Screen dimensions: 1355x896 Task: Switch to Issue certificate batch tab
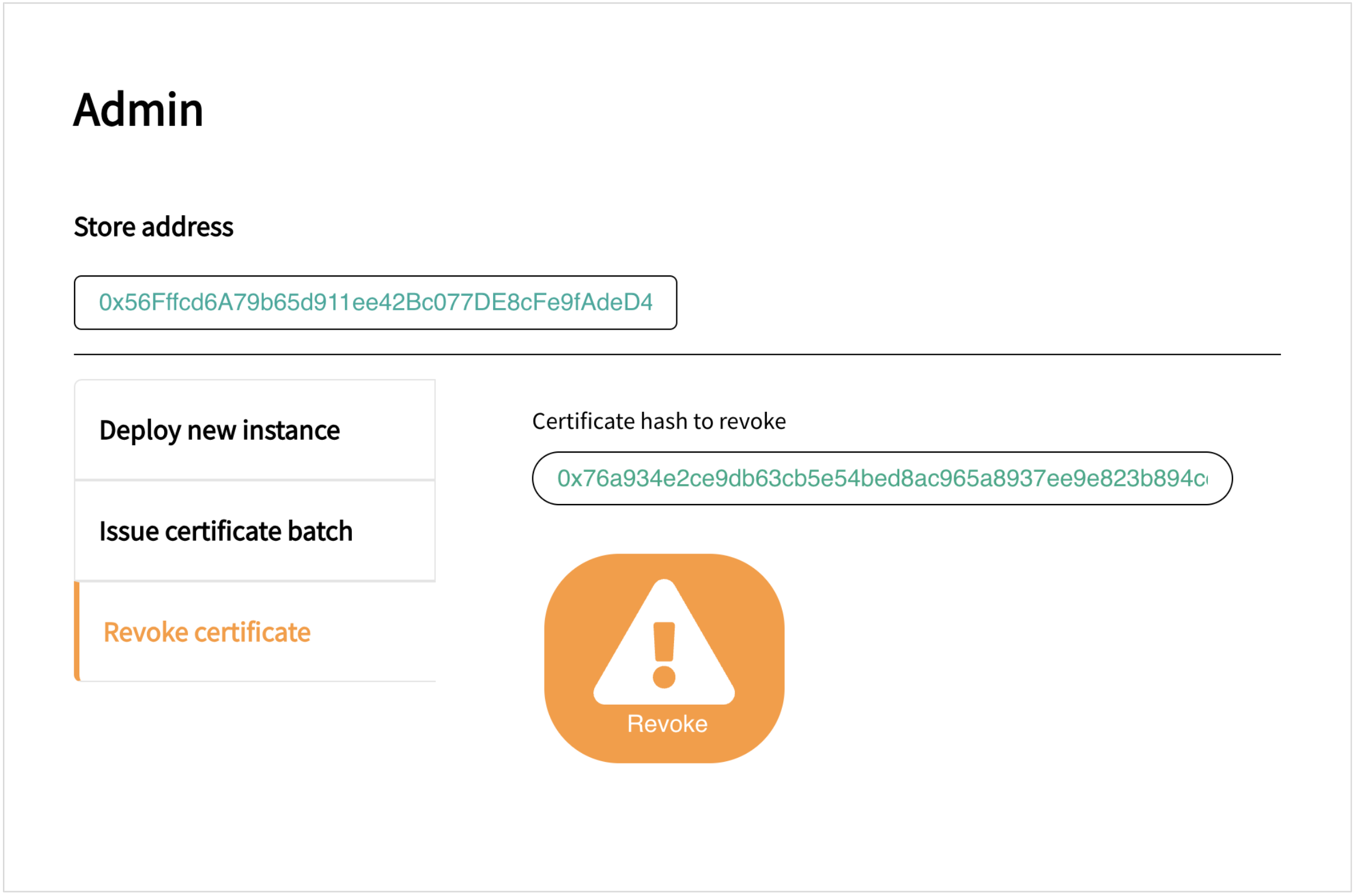click(x=225, y=531)
